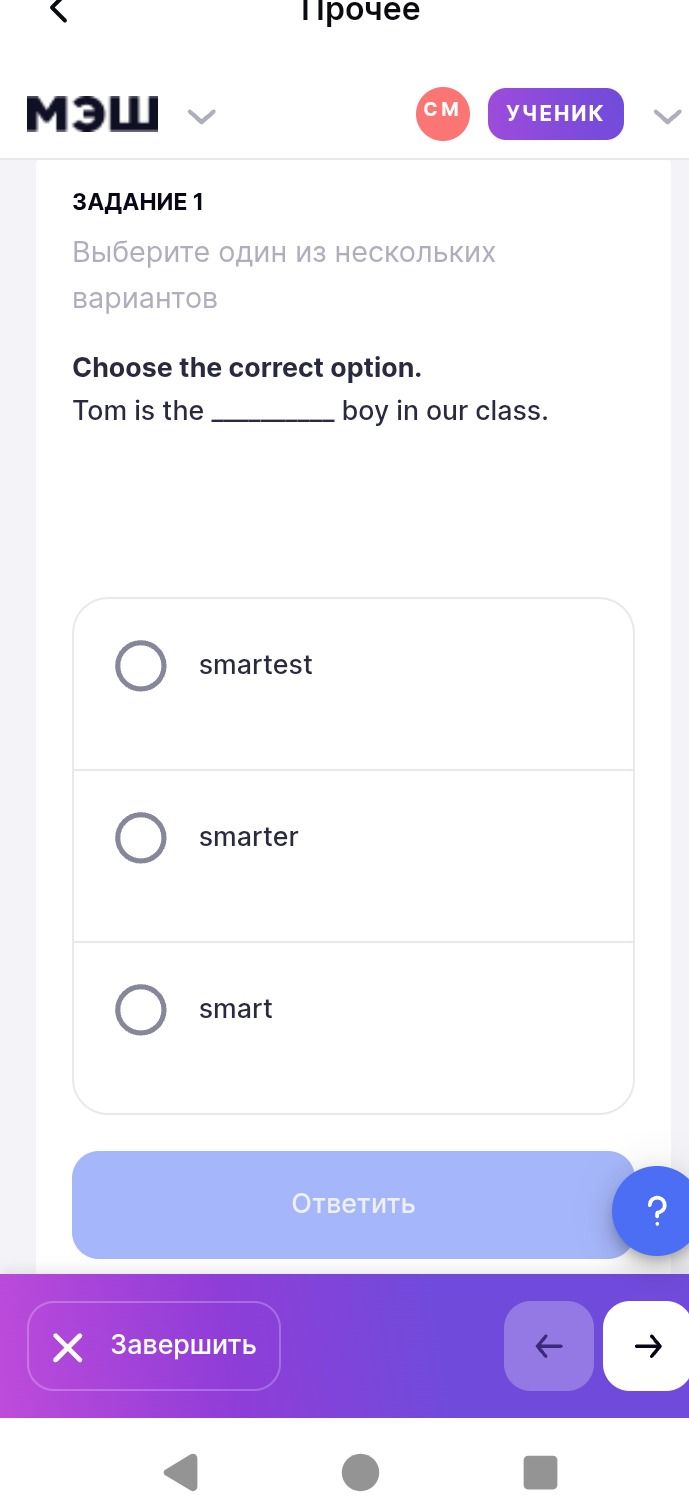Tap the Android home circle
Viewport: 689px width, 1504px height.
pyautogui.click(x=360, y=1472)
